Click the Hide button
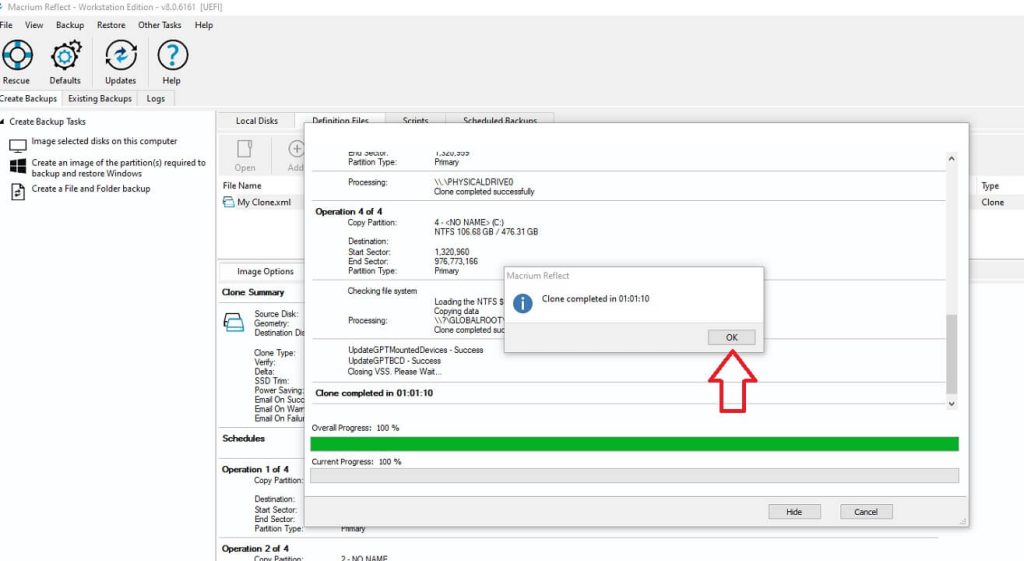This screenshot has height=561, width=1024. [x=794, y=512]
